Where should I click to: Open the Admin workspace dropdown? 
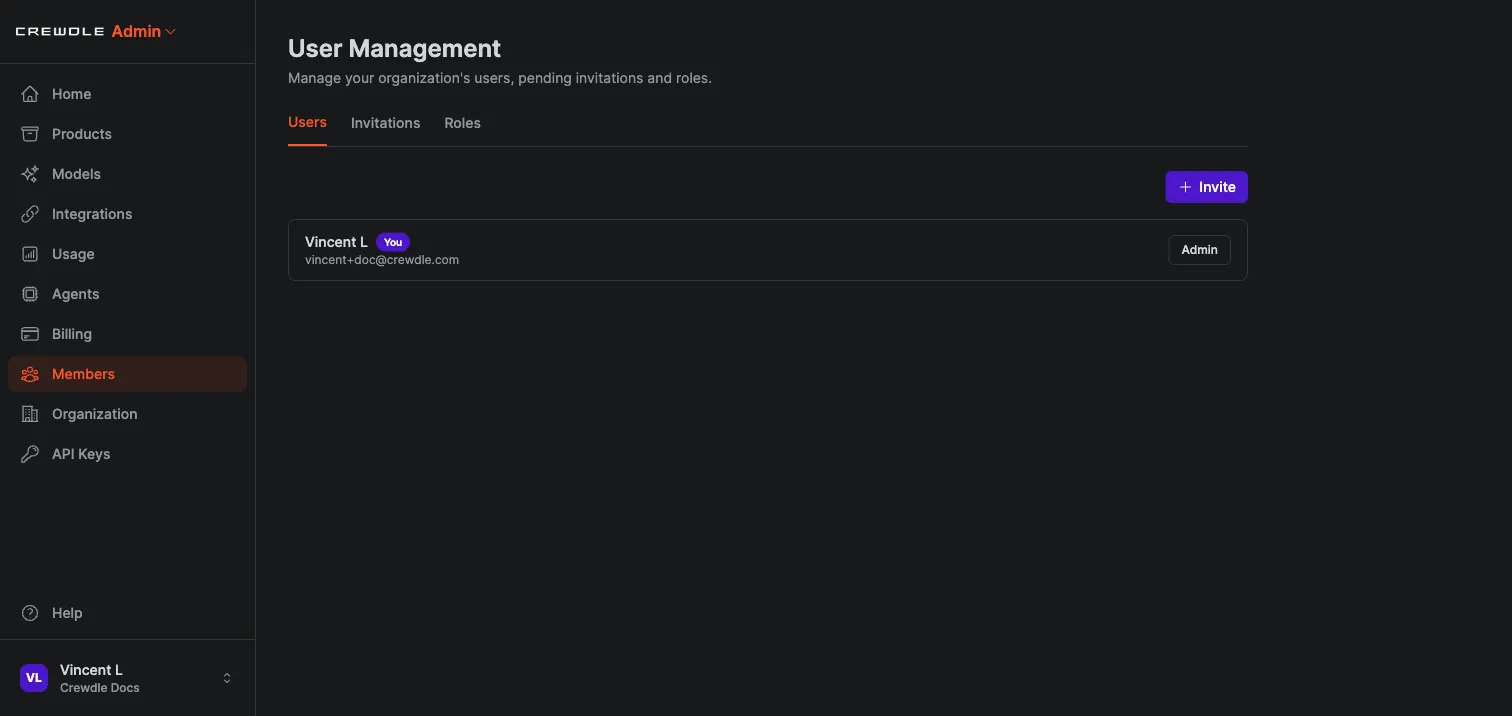144,32
